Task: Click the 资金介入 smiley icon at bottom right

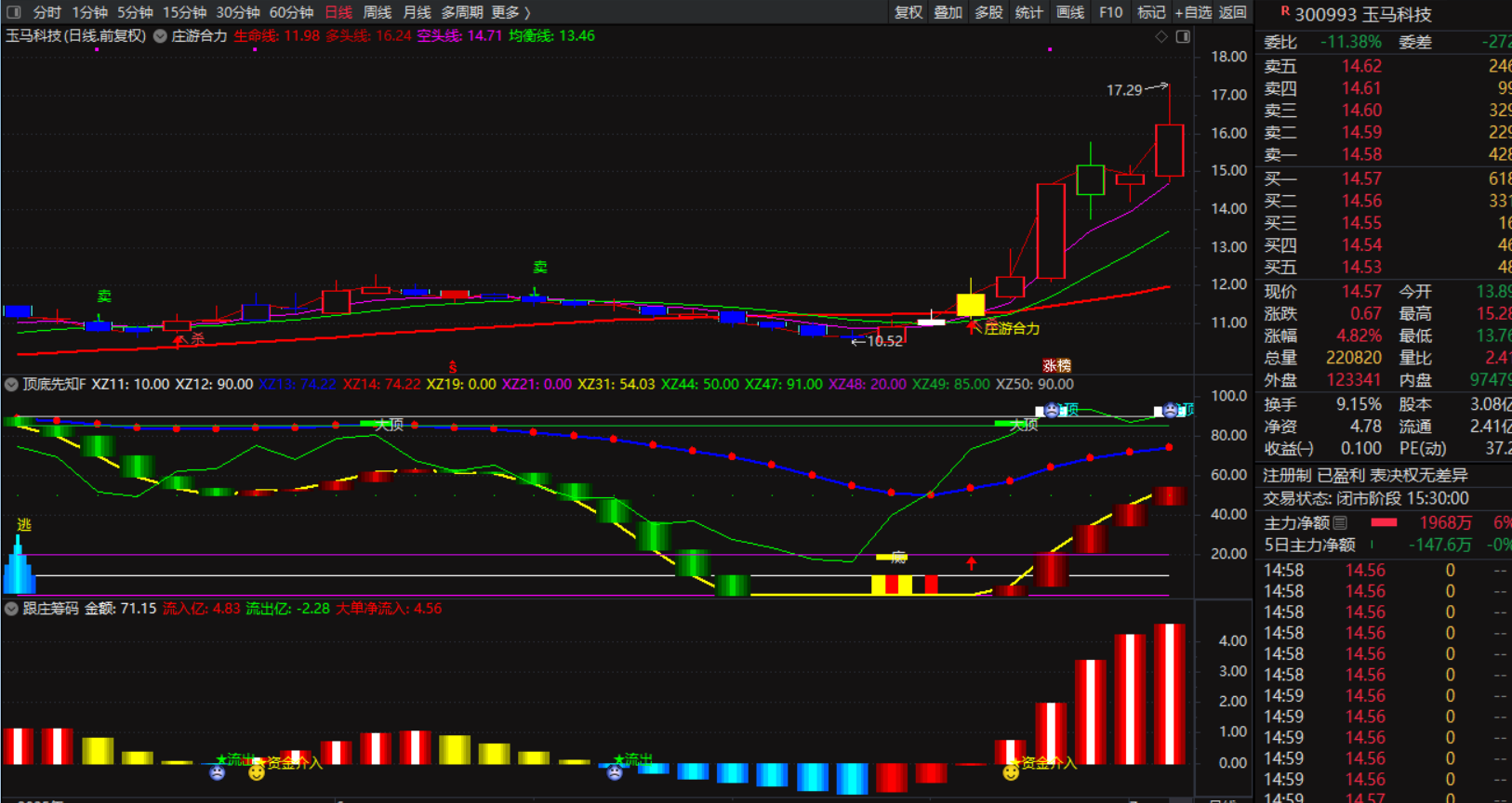Action: pyautogui.click(x=1011, y=771)
